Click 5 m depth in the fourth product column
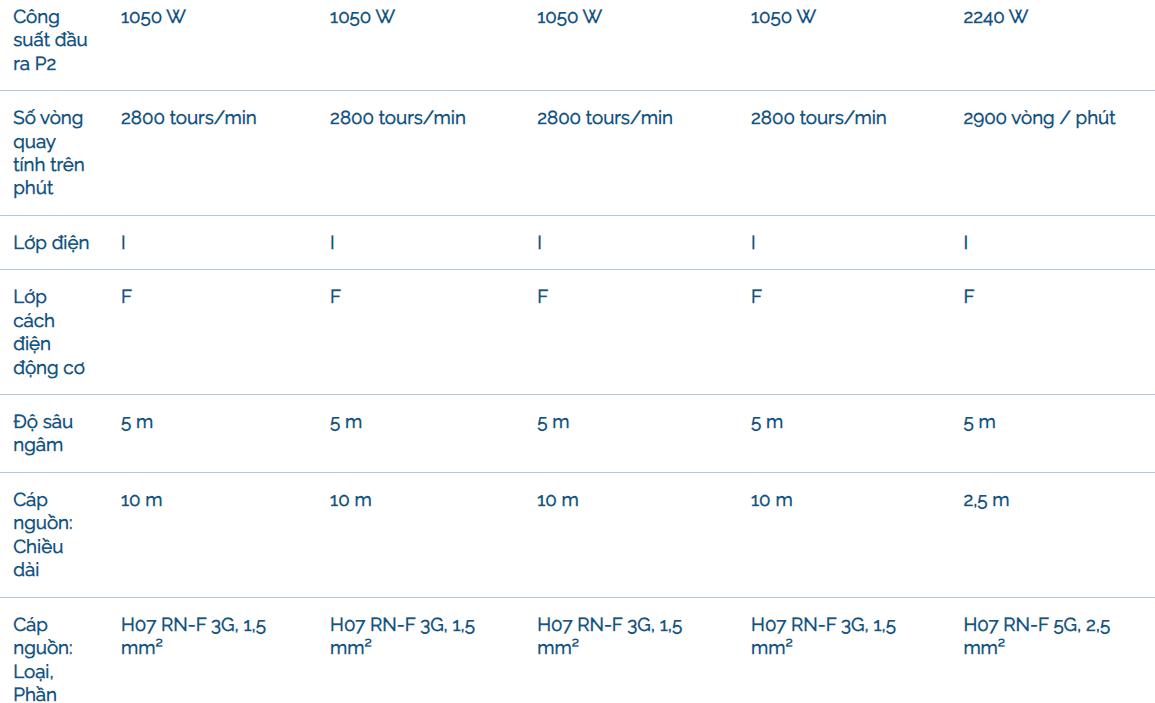Screen dimensions: 1155x703 767,422
